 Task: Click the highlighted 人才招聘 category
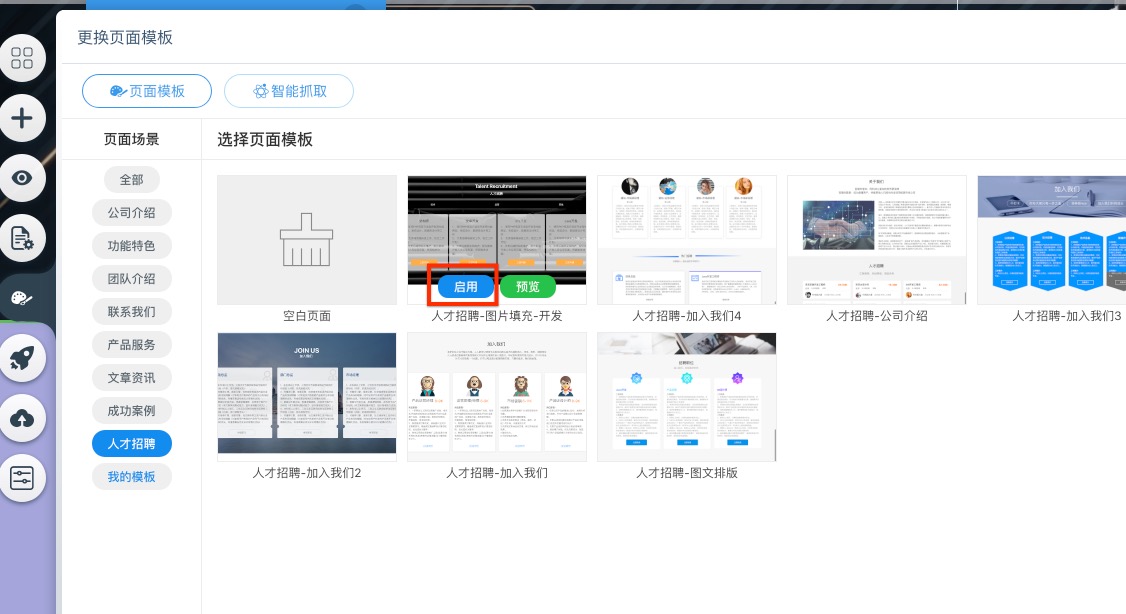pyautogui.click(x=131, y=443)
